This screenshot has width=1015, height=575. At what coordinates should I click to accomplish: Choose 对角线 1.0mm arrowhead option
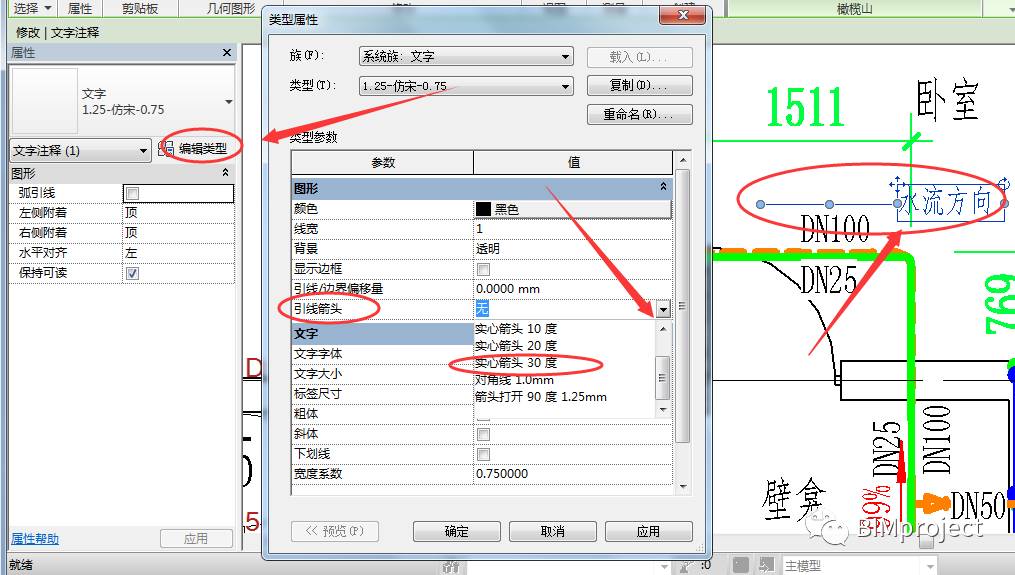(514, 380)
